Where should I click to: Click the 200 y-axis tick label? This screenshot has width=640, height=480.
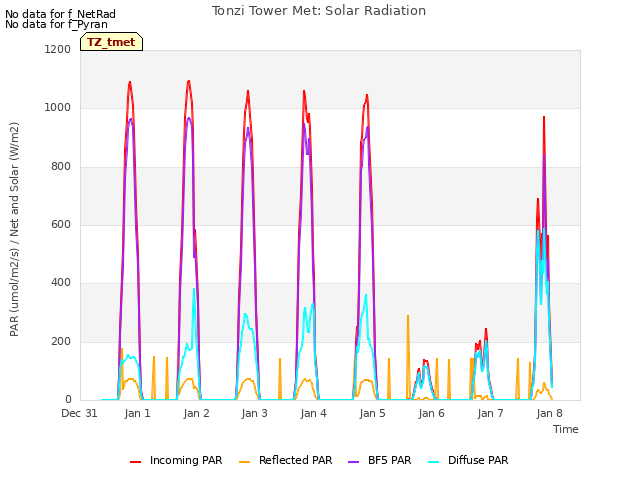61,342
